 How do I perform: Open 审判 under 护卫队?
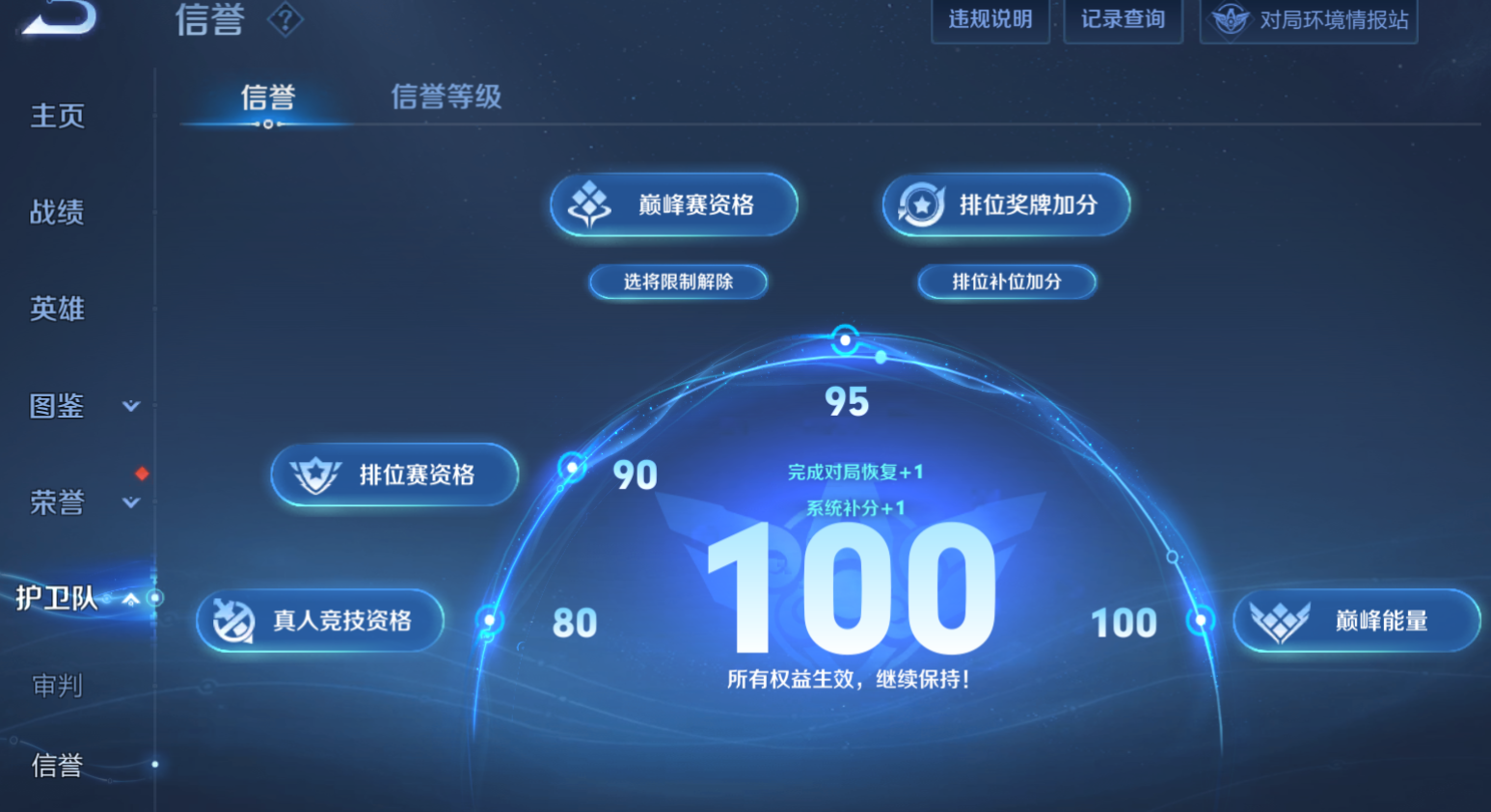(58, 686)
